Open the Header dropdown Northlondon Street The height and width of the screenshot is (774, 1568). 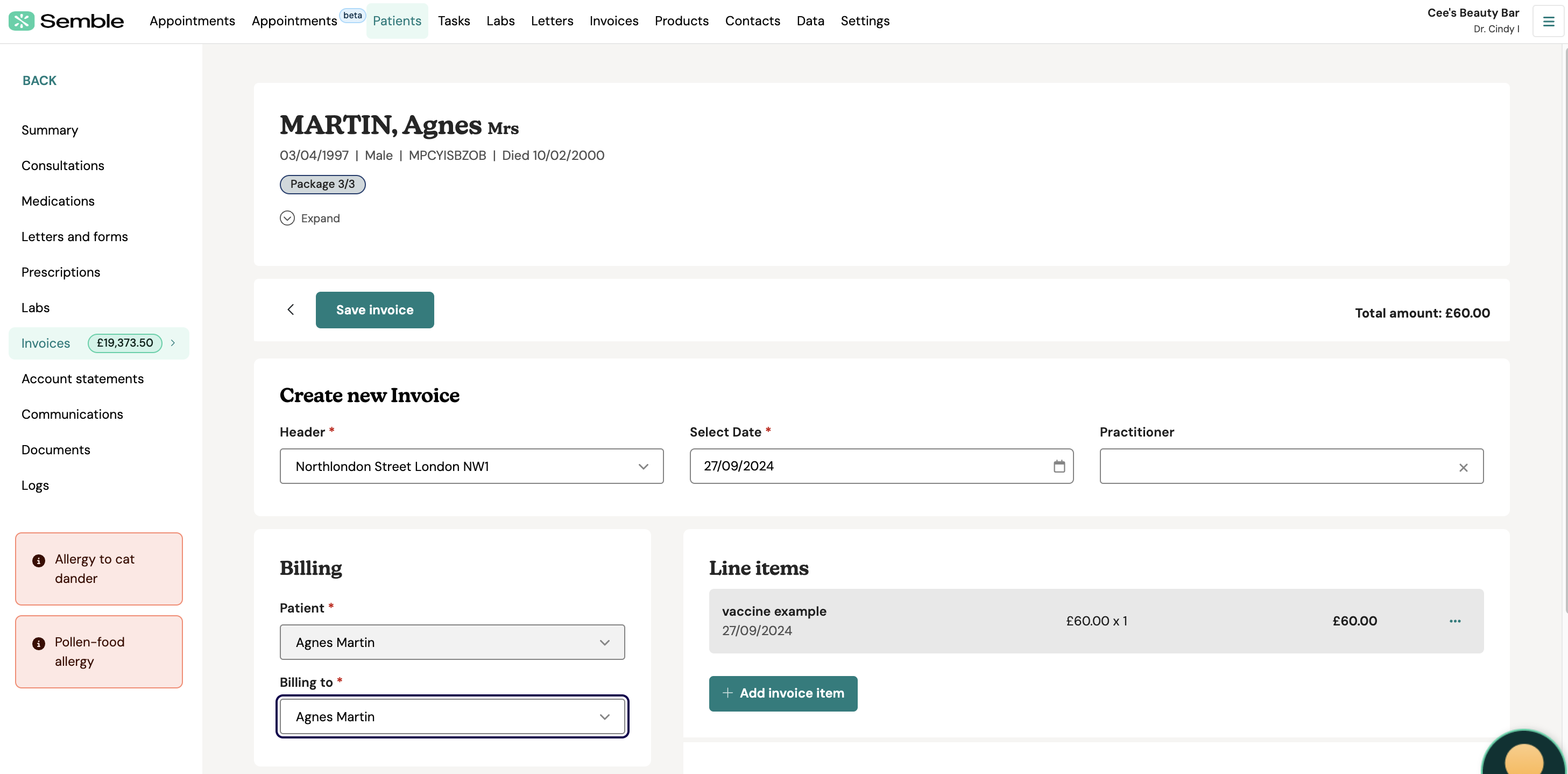point(471,466)
